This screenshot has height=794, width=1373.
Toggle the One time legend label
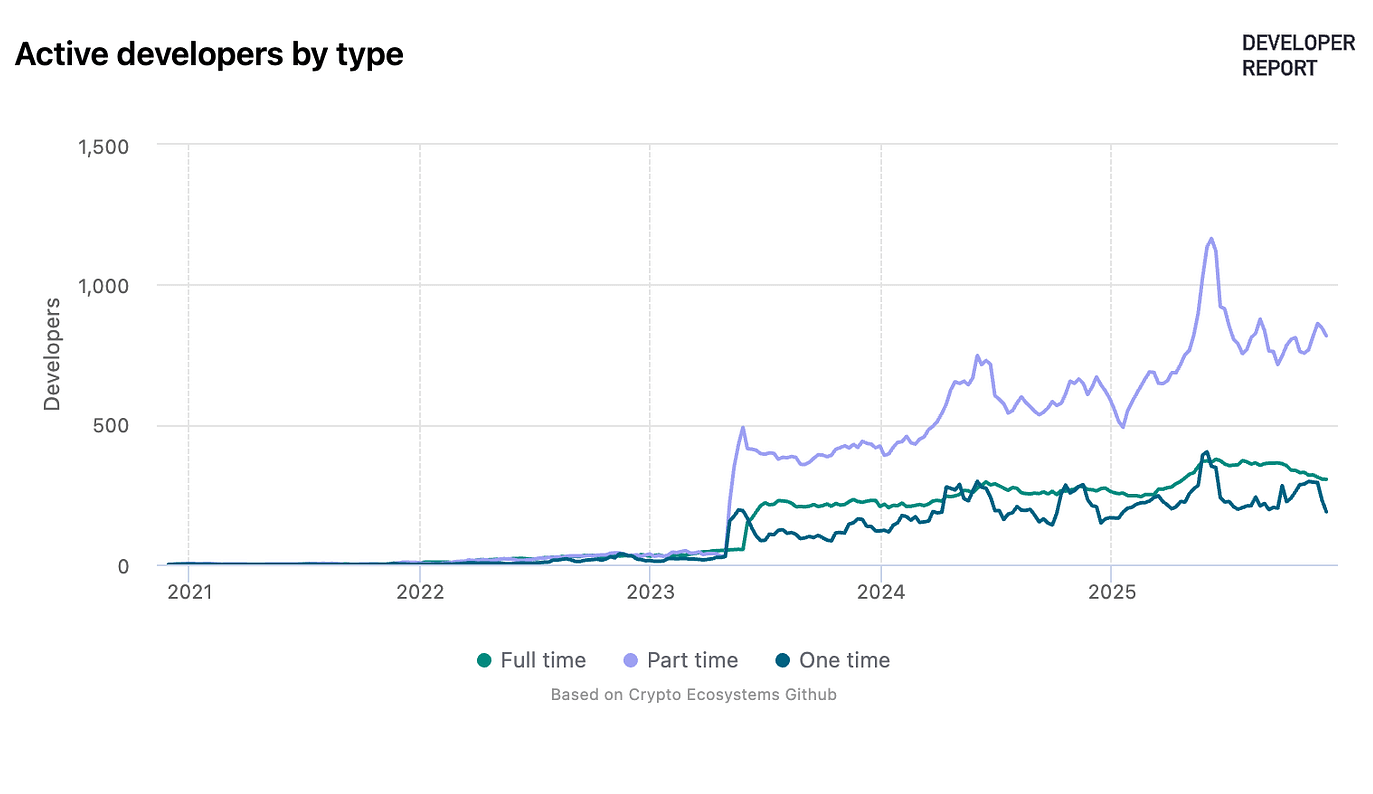tap(844, 661)
